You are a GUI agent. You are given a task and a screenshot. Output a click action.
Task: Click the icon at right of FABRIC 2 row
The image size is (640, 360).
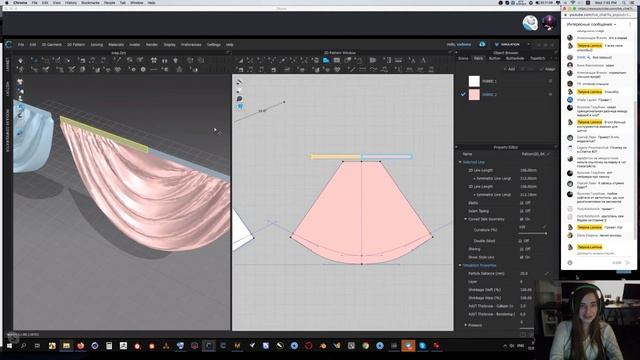point(550,94)
